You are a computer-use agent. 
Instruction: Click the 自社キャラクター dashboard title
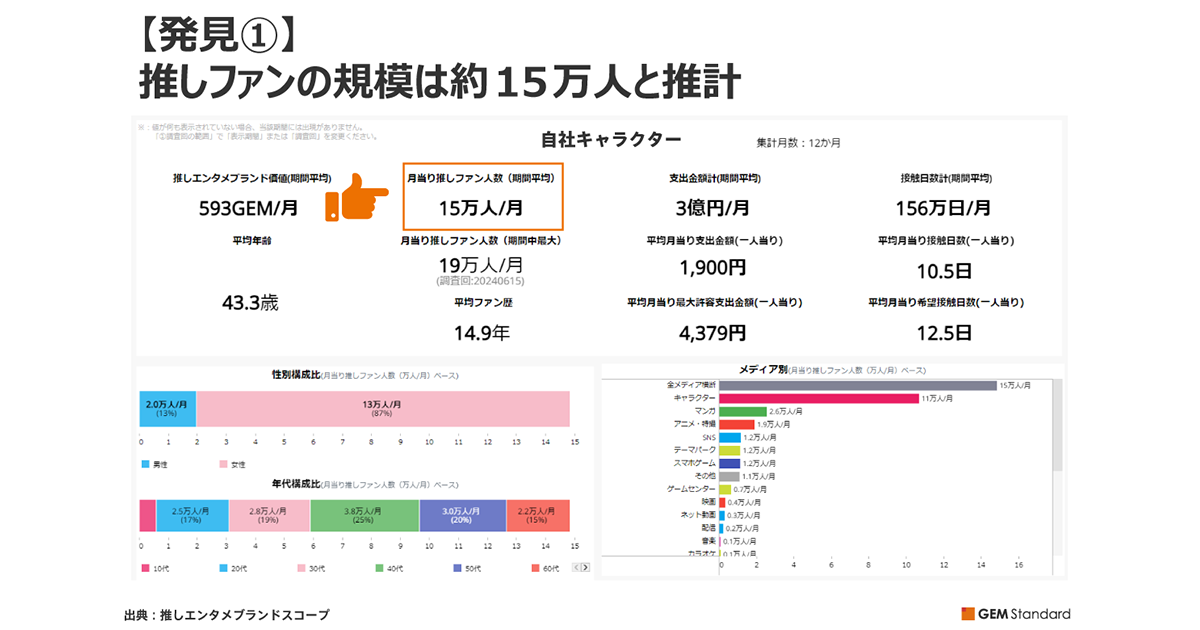pyautogui.click(x=610, y=139)
